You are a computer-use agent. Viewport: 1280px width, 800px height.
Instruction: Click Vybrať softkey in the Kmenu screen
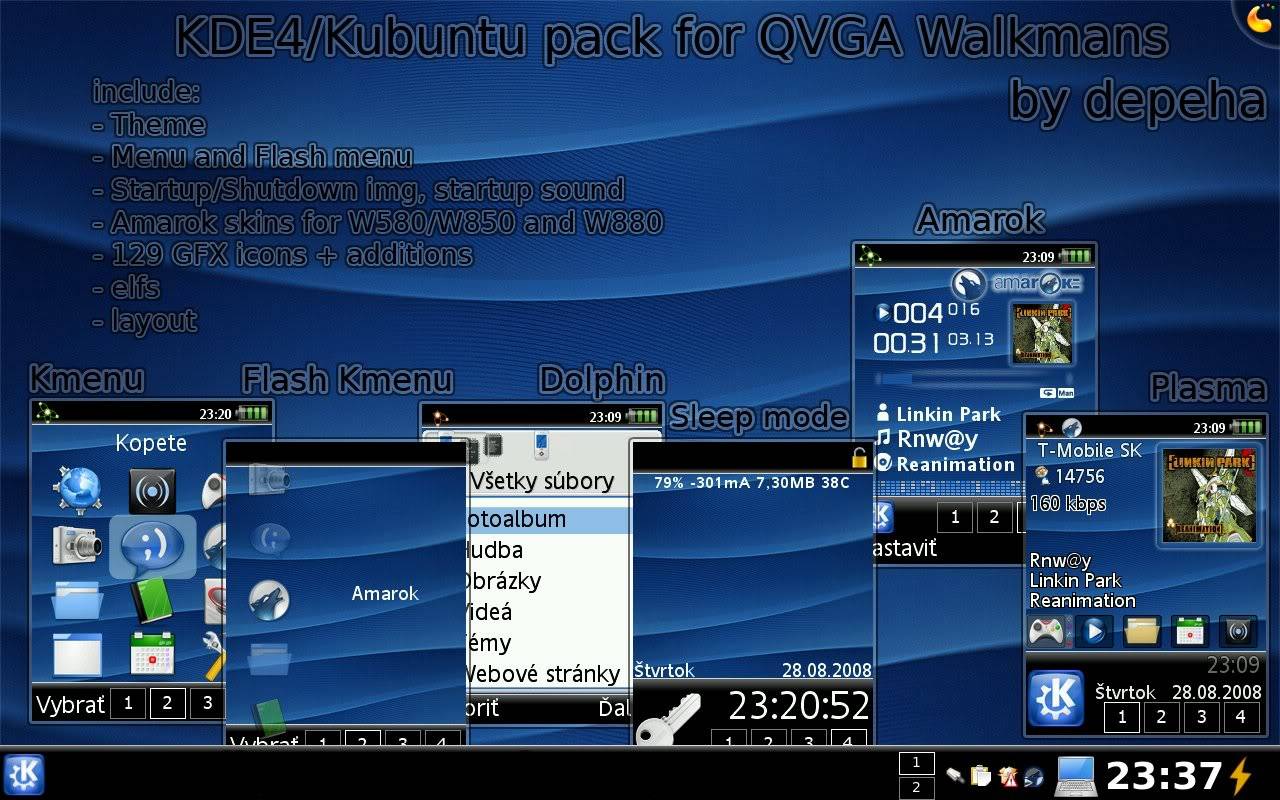pos(70,704)
